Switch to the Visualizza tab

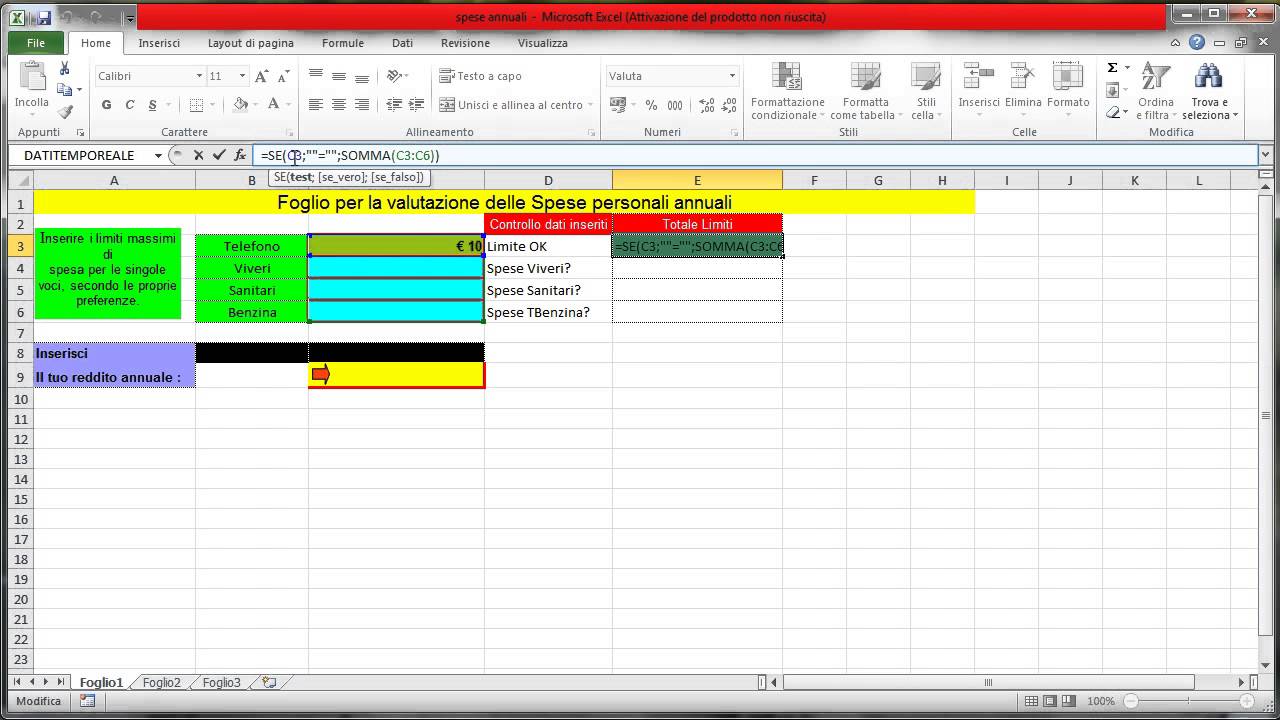coord(543,43)
